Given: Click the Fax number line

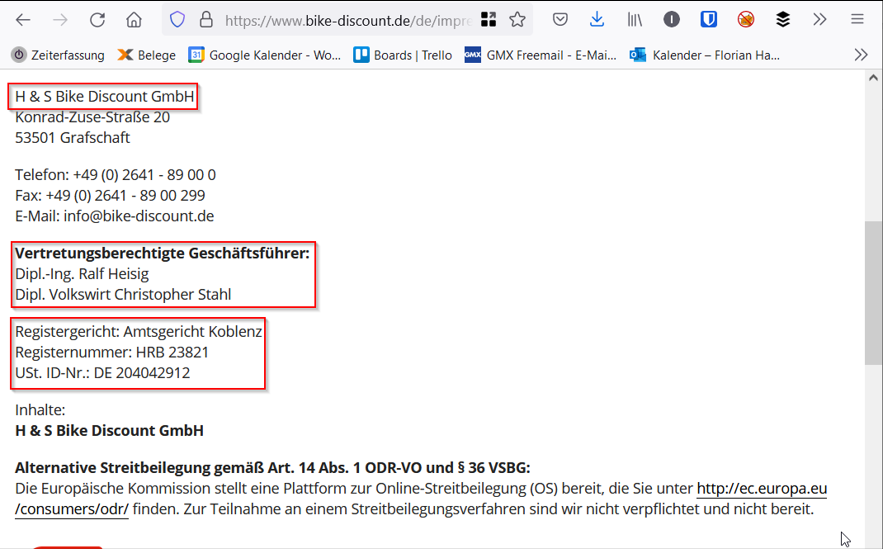Looking at the screenshot, I should coord(110,195).
